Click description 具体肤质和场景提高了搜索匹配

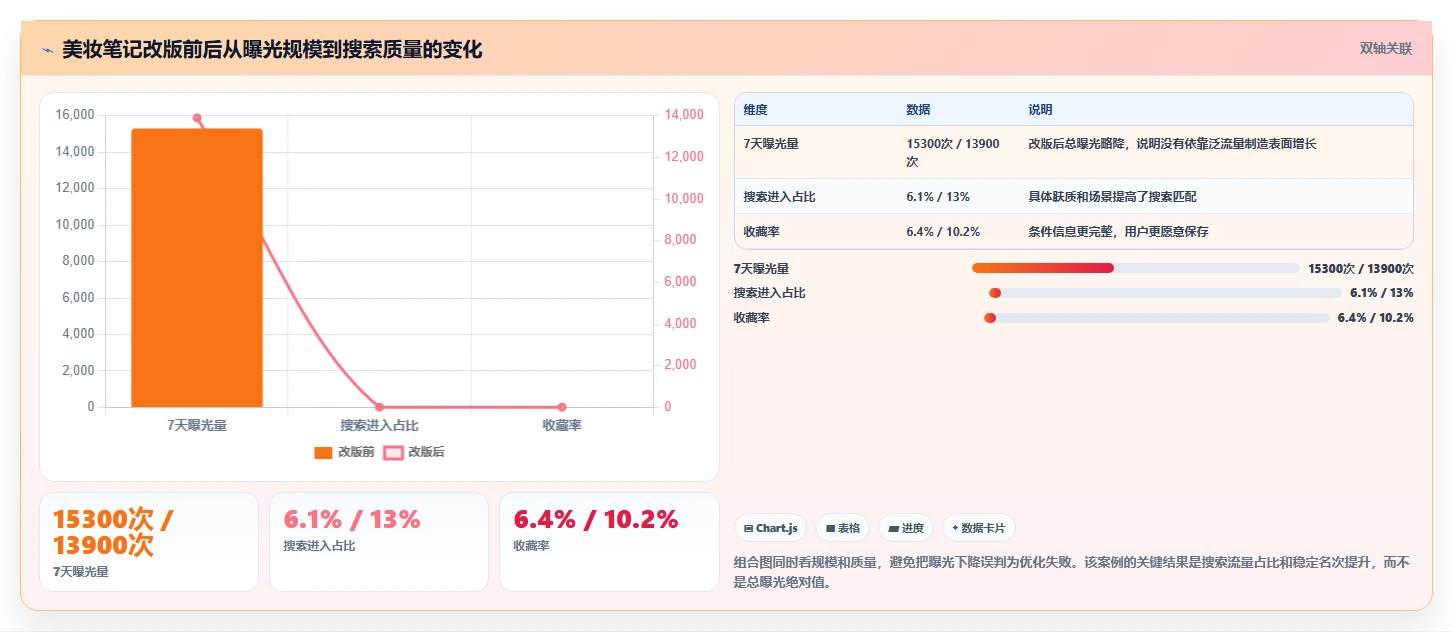[x=1112, y=197]
